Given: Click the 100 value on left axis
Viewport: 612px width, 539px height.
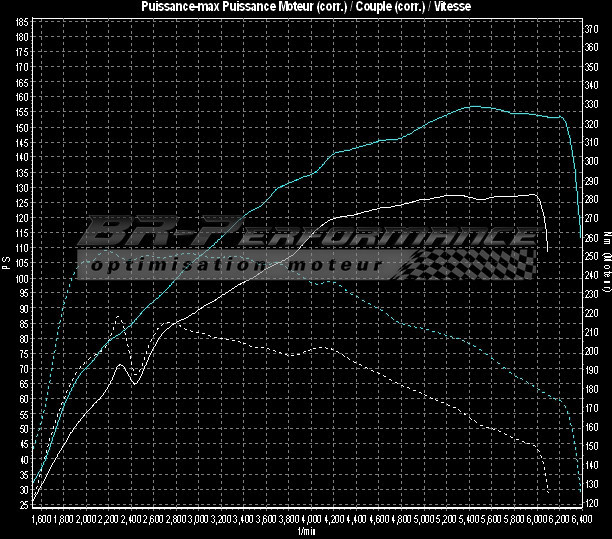Looking at the screenshot, I should coord(23,278).
